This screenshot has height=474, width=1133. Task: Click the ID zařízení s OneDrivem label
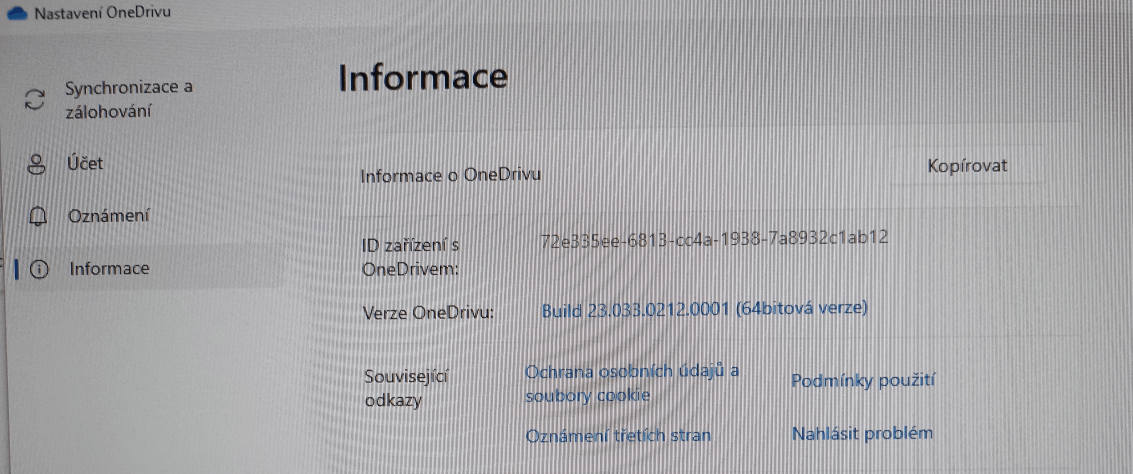point(411,259)
